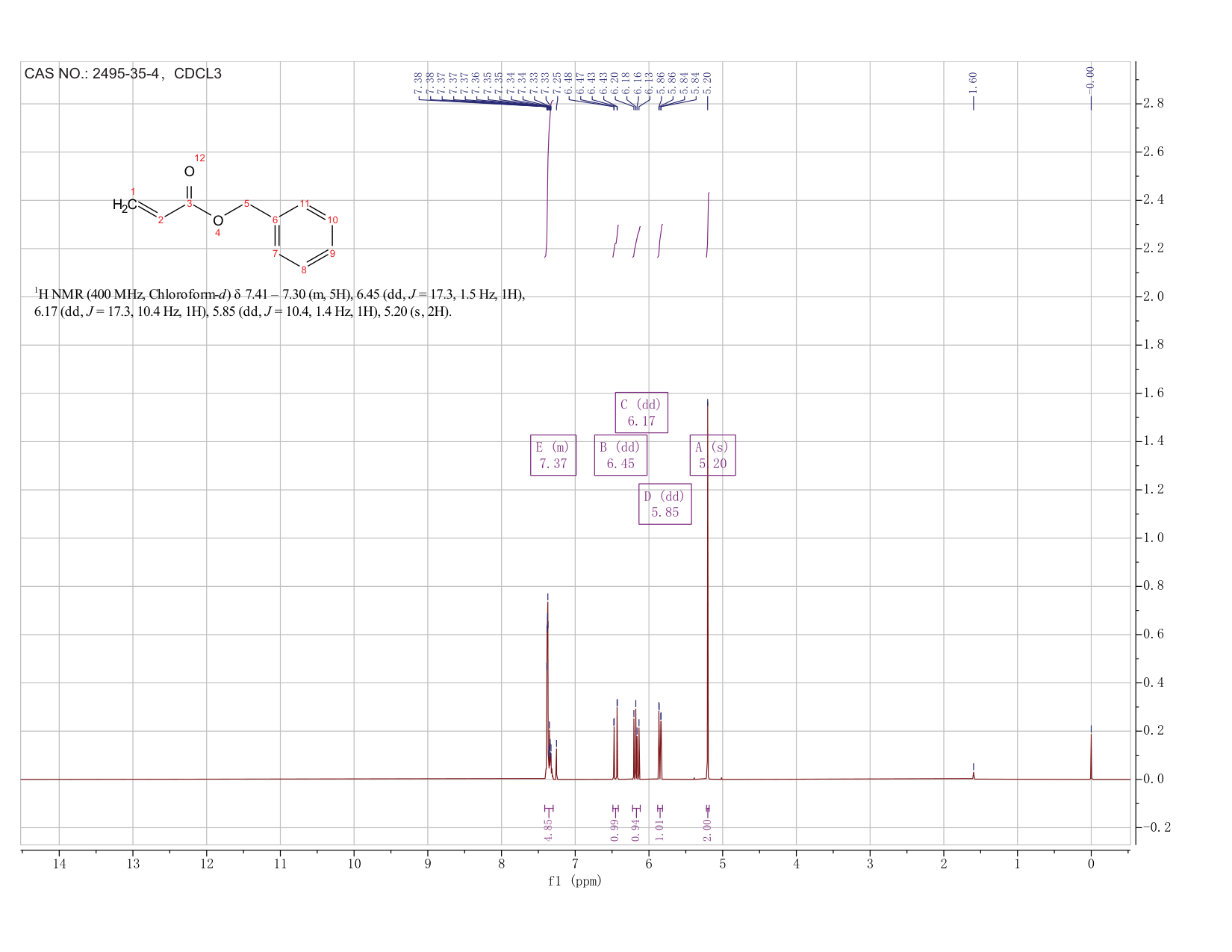This screenshot has width=1232, height=952.
Task: Select the 5.20 peak label at the top of the spectrum
Action: [x=708, y=81]
